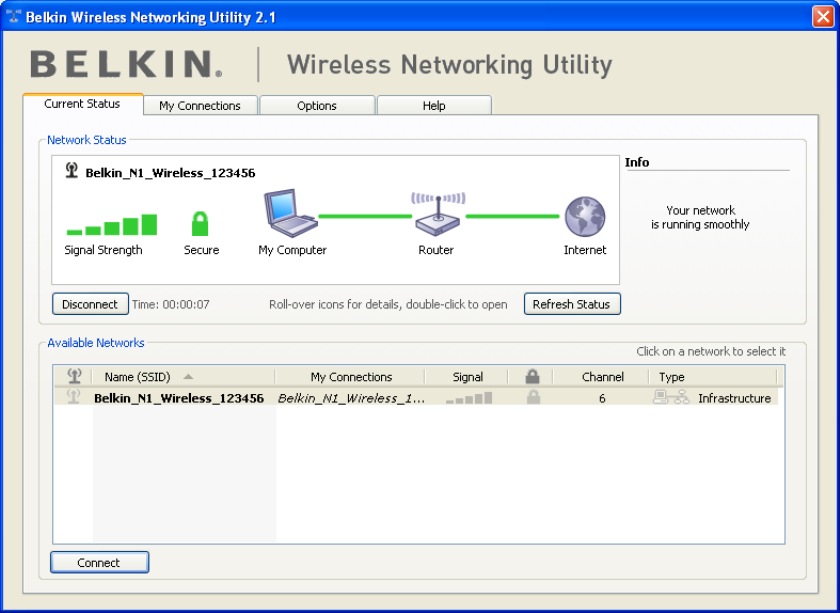Click the antenna icon column header

(74, 376)
